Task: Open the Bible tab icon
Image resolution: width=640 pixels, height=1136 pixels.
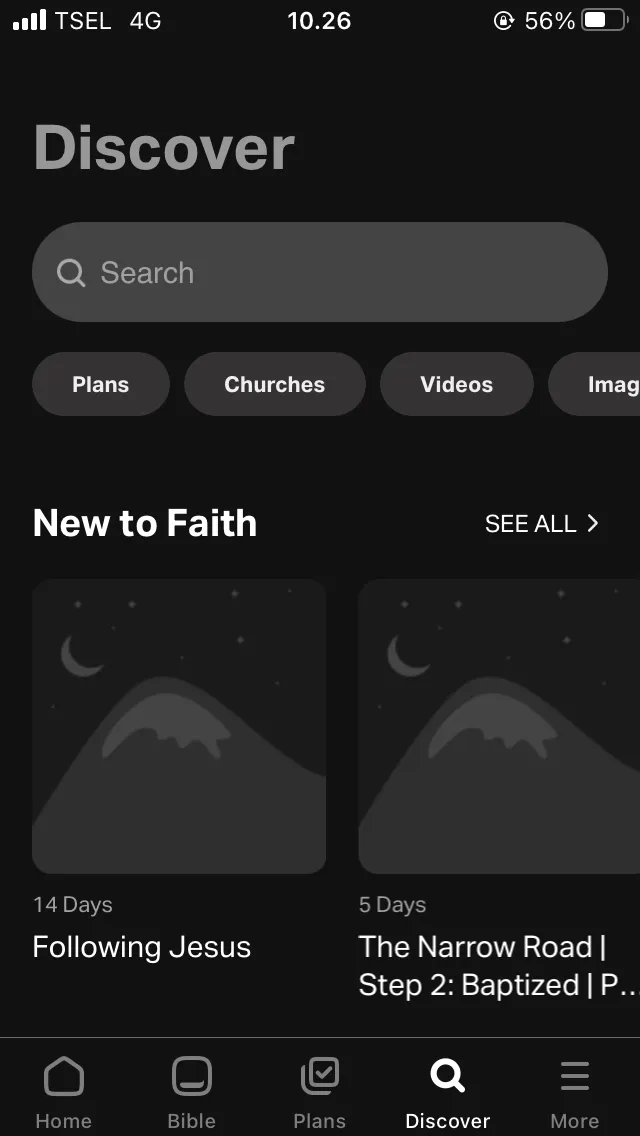Action: (191, 1076)
